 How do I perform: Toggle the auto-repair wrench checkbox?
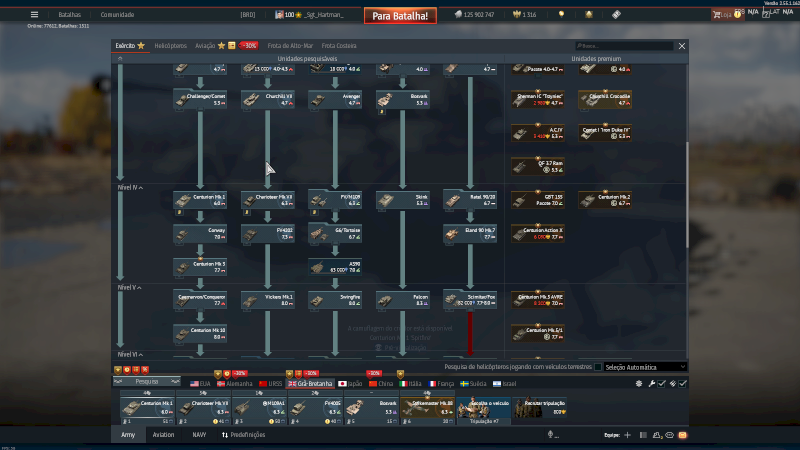click(x=662, y=384)
